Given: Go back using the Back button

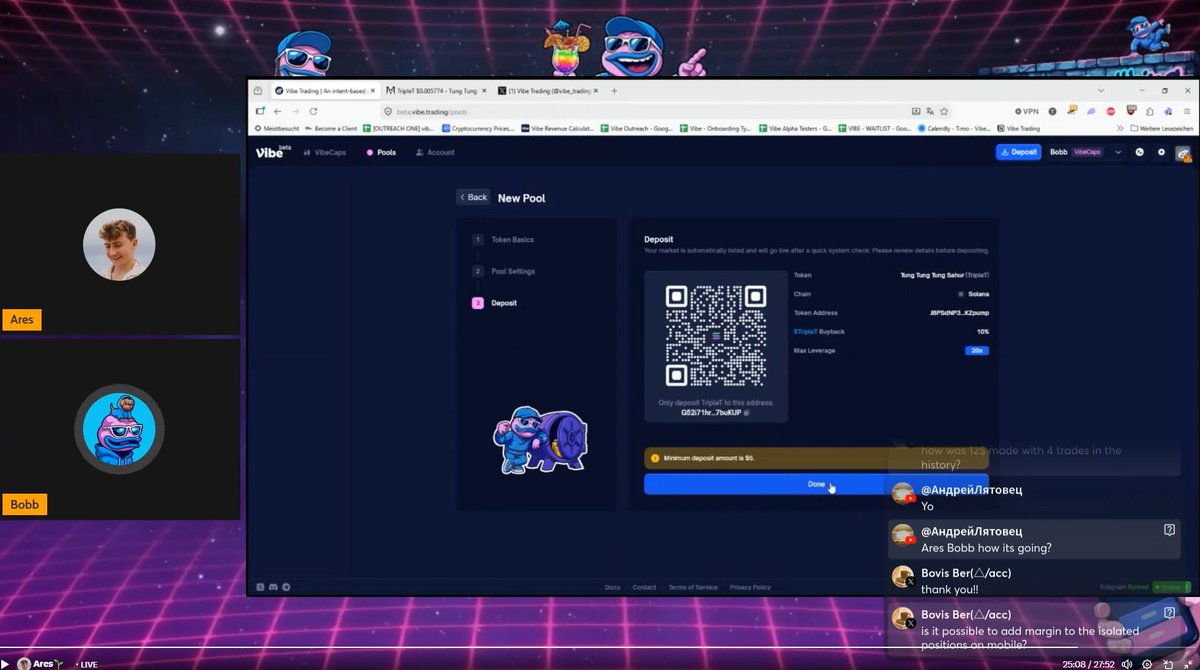Looking at the screenshot, I should [474, 197].
